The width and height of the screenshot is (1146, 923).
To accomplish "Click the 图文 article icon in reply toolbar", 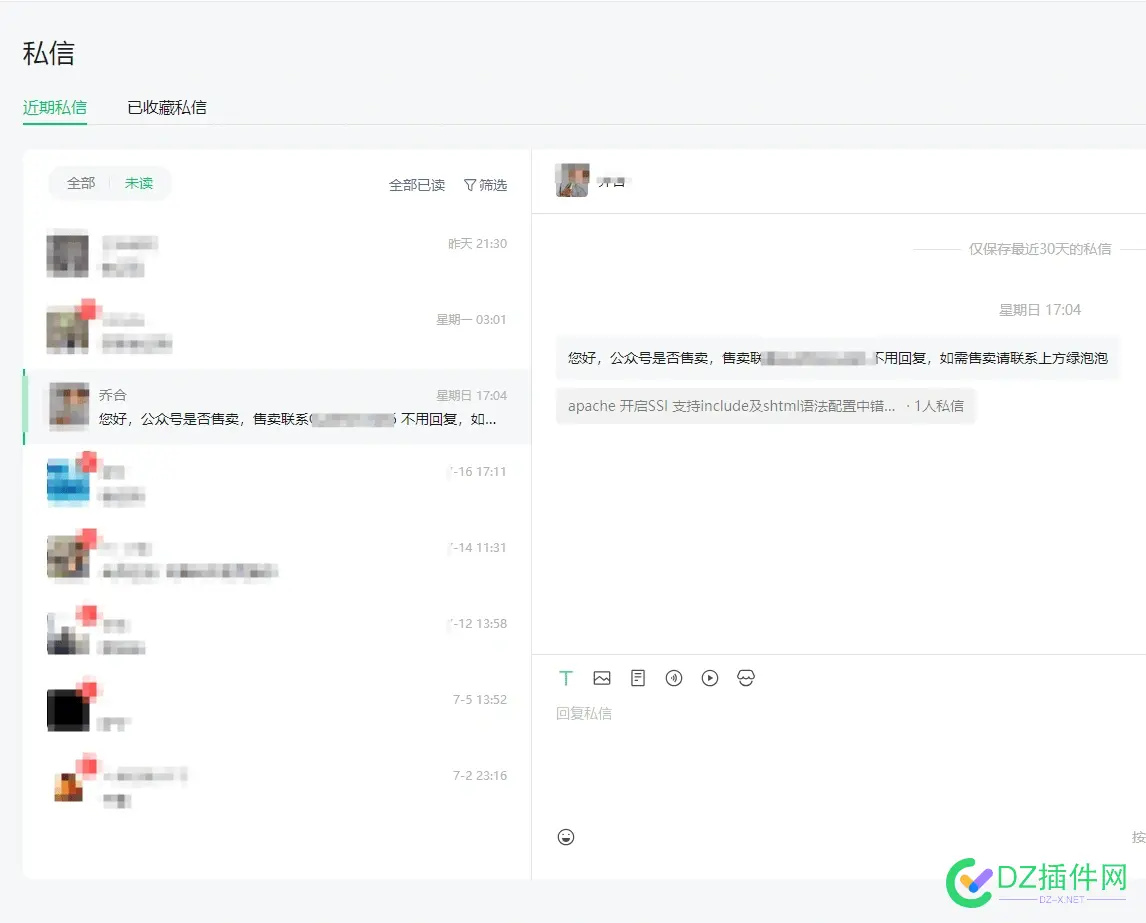I will point(638,678).
